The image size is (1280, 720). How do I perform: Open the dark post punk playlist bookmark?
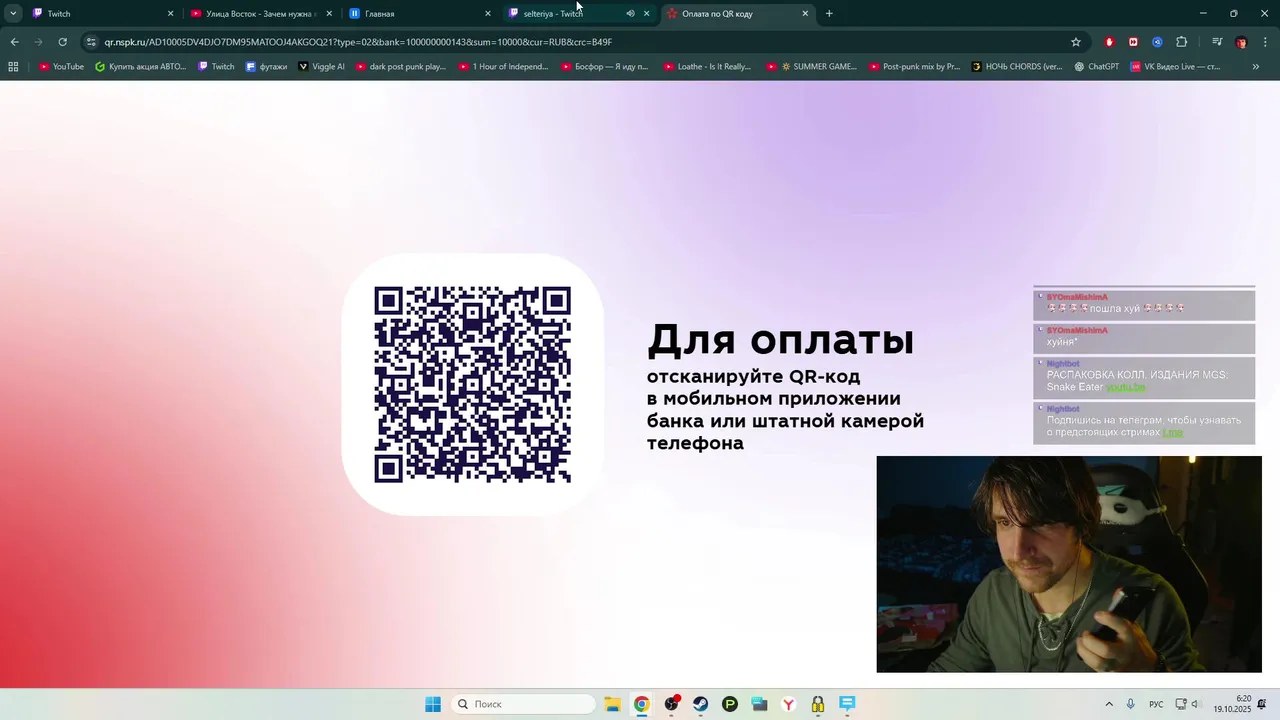(x=401, y=67)
